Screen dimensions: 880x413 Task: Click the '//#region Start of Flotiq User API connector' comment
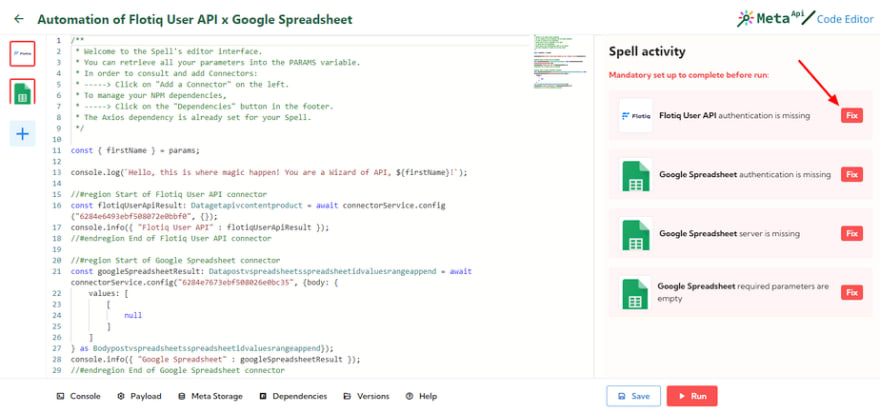click(169, 195)
